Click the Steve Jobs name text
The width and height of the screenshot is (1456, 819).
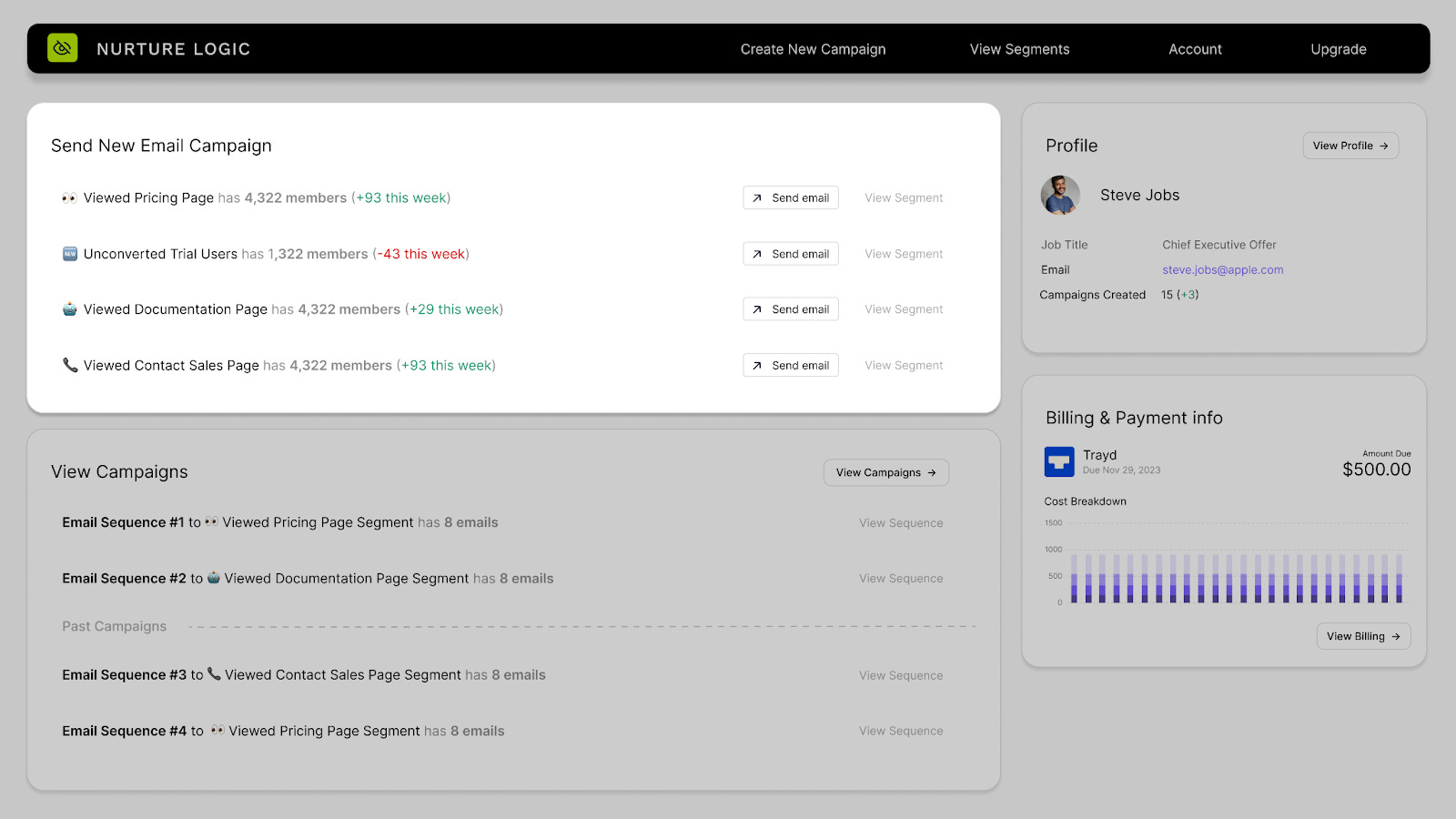coord(1139,195)
